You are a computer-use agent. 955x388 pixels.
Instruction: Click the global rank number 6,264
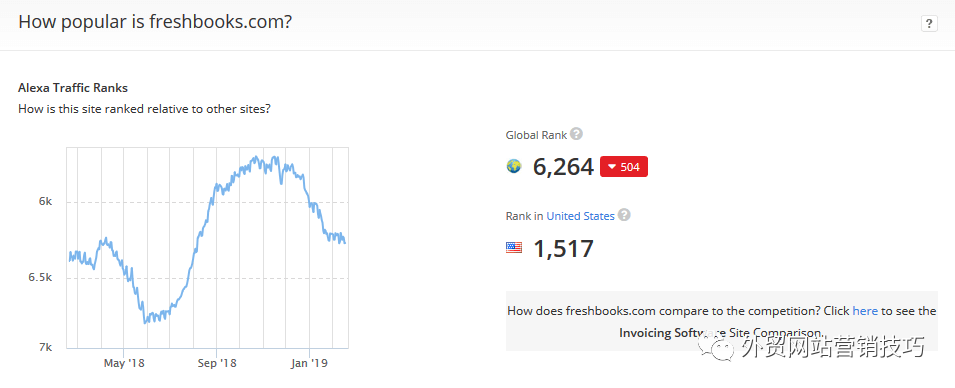pyautogui.click(x=563, y=166)
